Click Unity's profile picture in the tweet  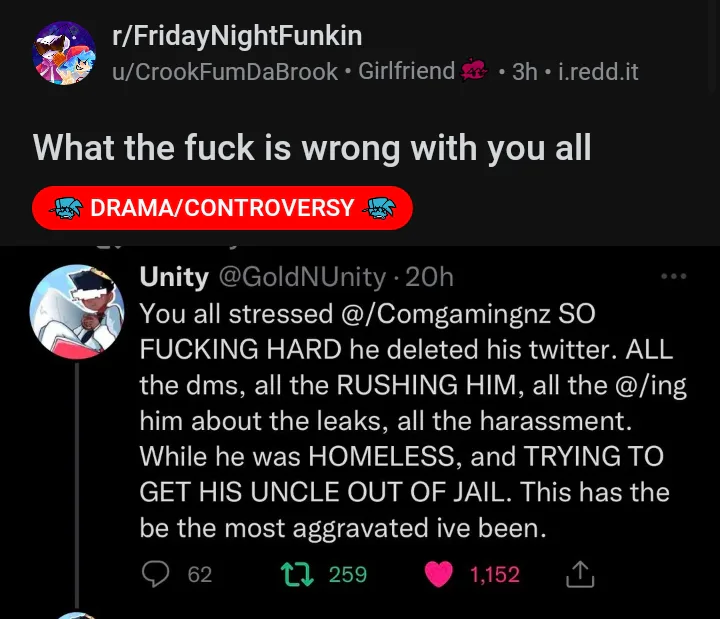77,311
